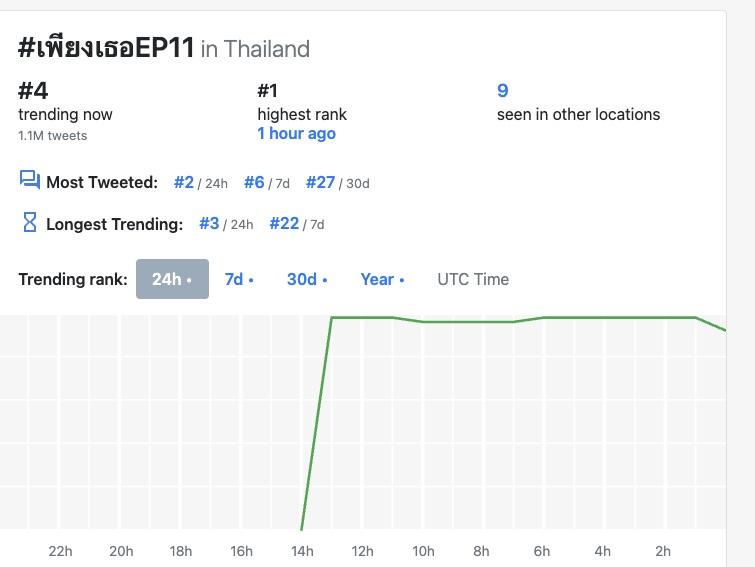Click the 'seen in other locations' text
This screenshot has height=567, width=755.
(x=578, y=114)
